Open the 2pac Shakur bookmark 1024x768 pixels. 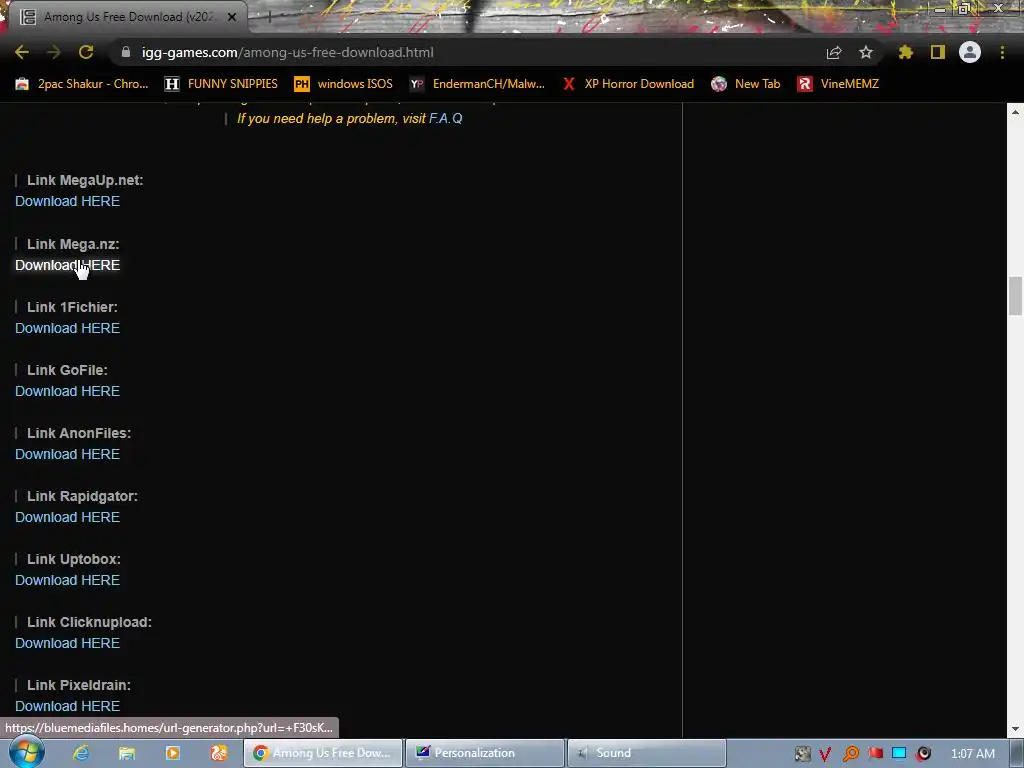click(x=82, y=84)
